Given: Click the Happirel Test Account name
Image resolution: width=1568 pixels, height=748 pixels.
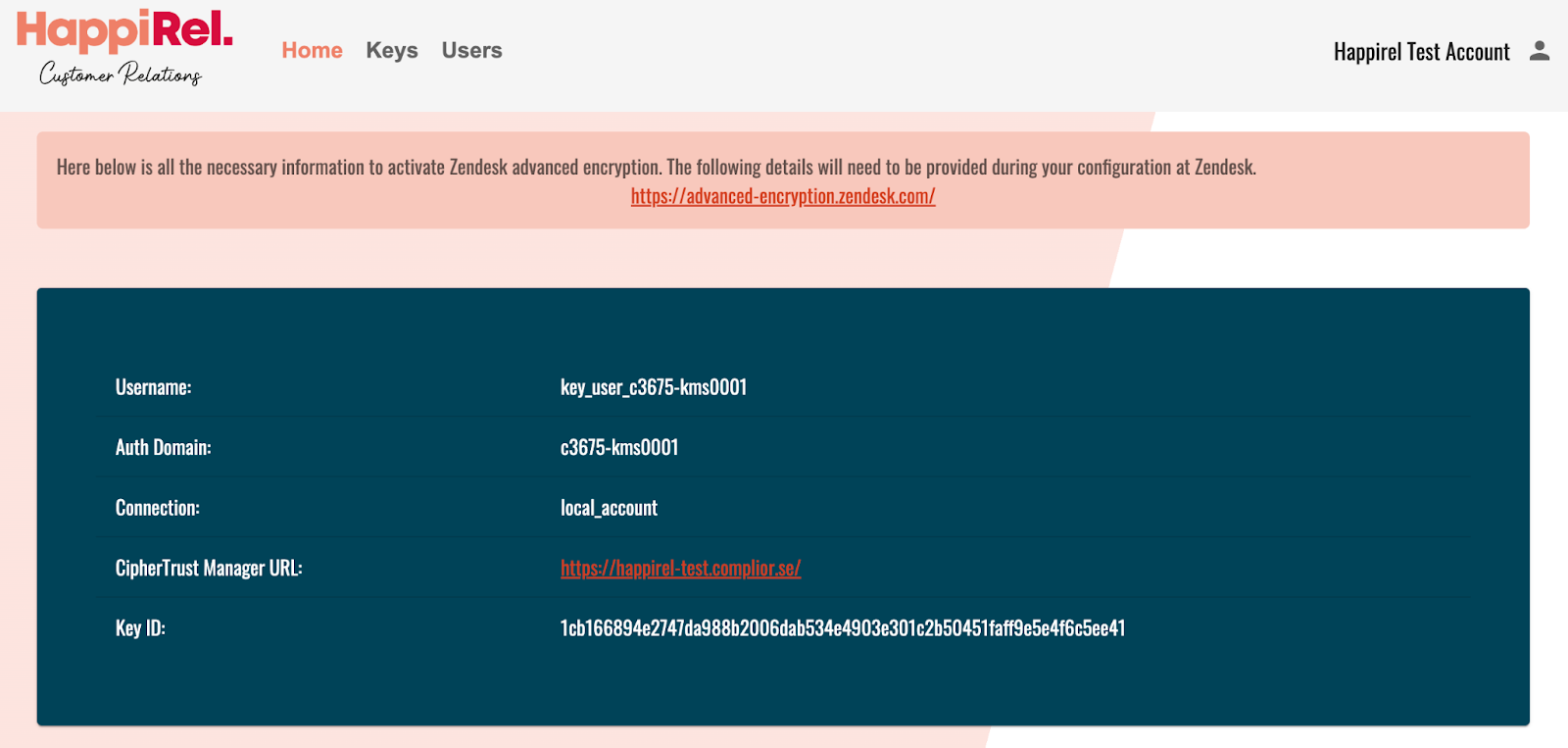Looking at the screenshot, I should pyautogui.click(x=1421, y=52).
